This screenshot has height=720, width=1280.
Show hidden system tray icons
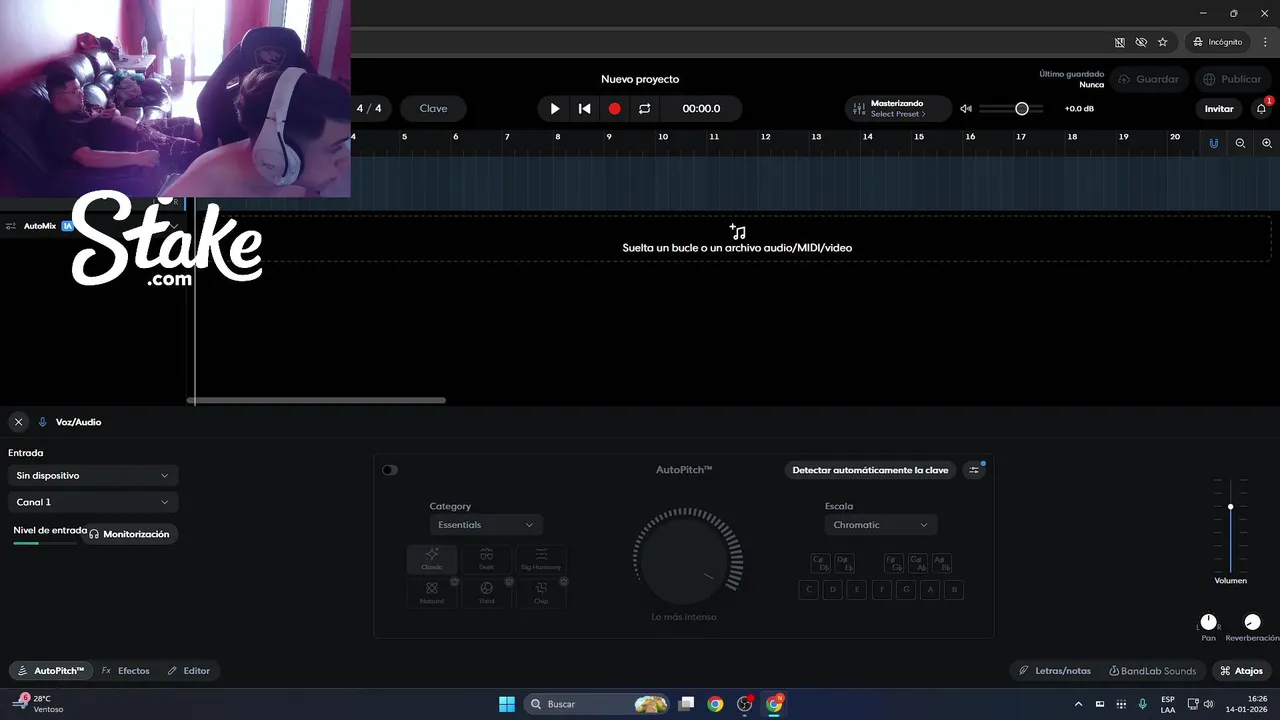coord(1078,704)
